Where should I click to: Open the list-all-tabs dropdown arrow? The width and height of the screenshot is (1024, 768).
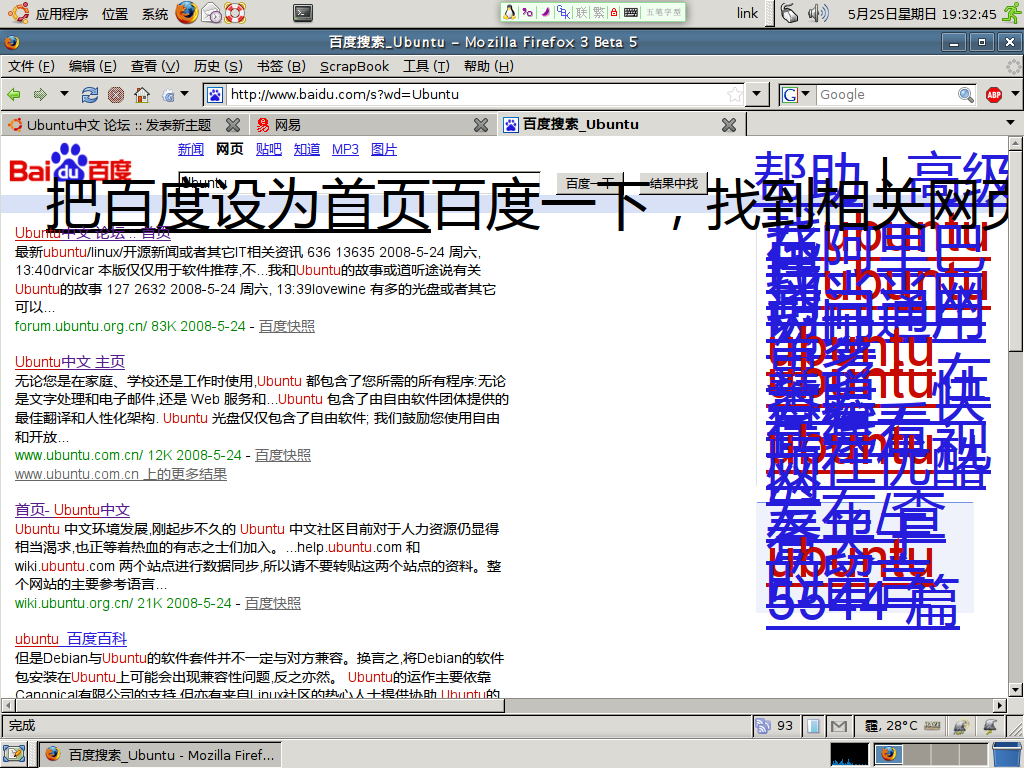pyautogui.click(x=1011, y=123)
